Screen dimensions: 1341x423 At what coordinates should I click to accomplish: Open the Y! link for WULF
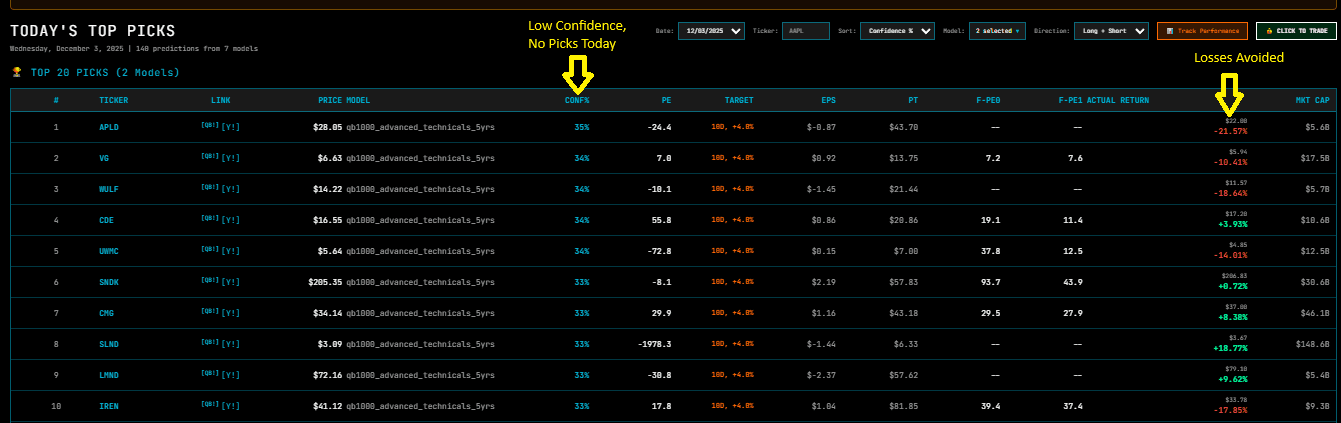click(230, 189)
